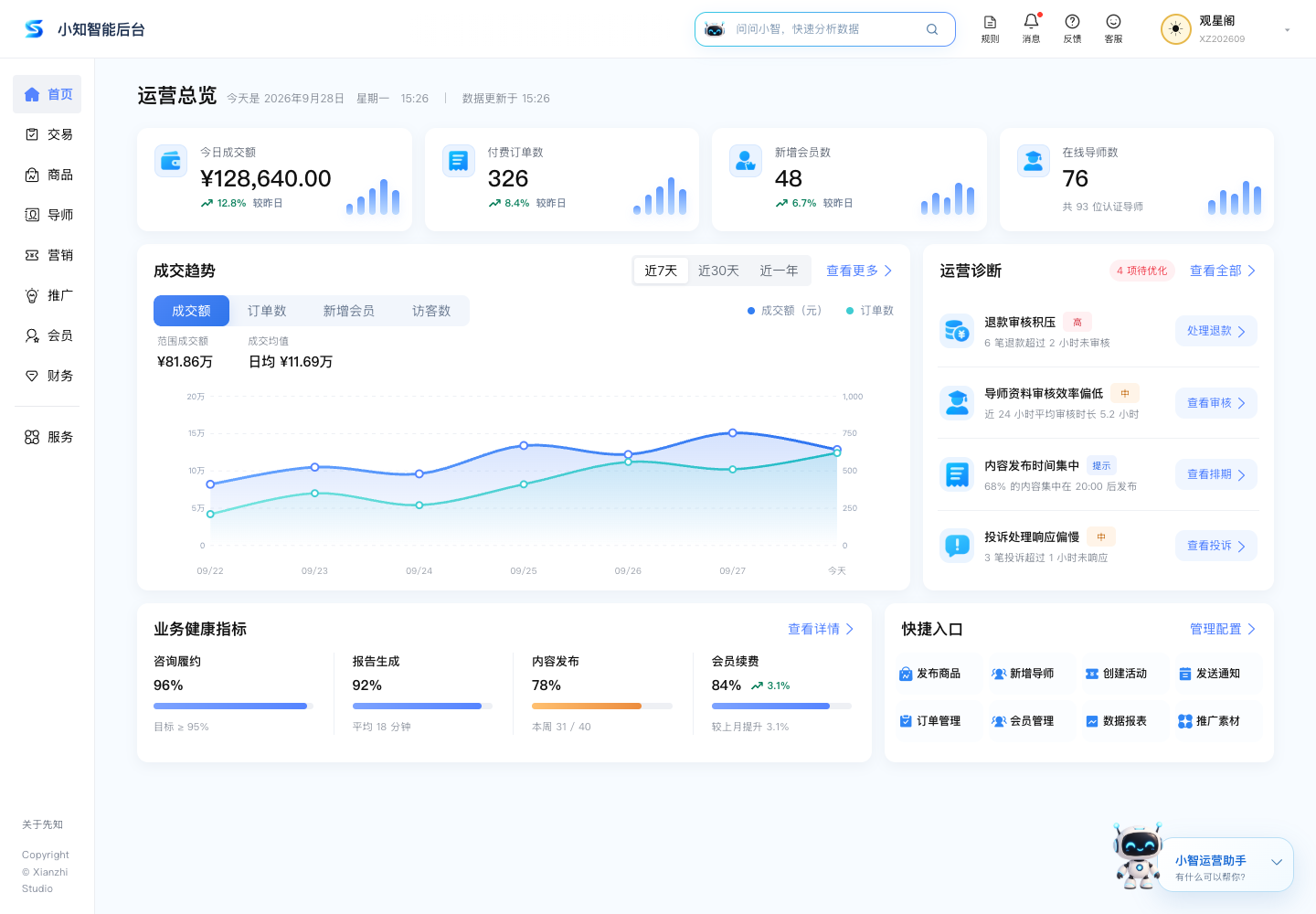The height and width of the screenshot is (914, 1316).
Task: Click the 查看审核 button
Action: [1216, 403]
